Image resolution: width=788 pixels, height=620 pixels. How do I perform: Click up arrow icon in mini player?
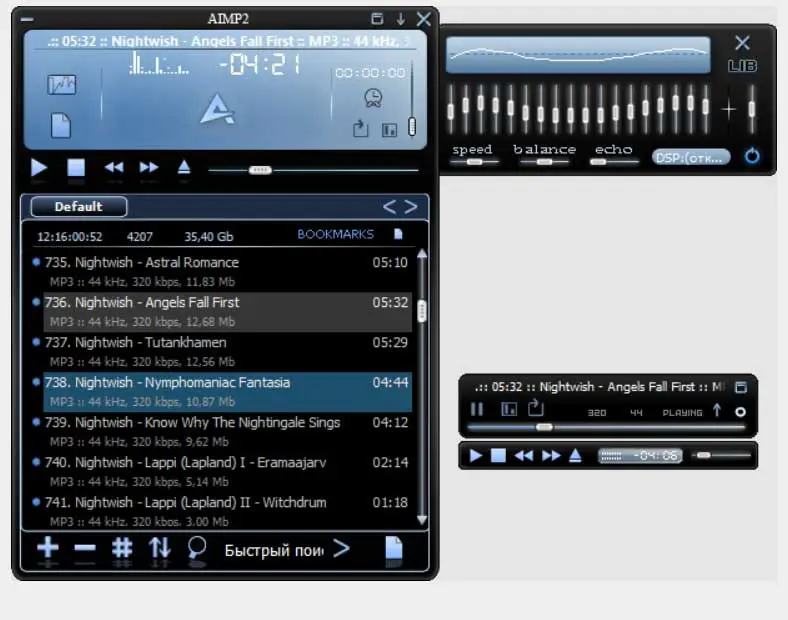click(x=717, y=411)
